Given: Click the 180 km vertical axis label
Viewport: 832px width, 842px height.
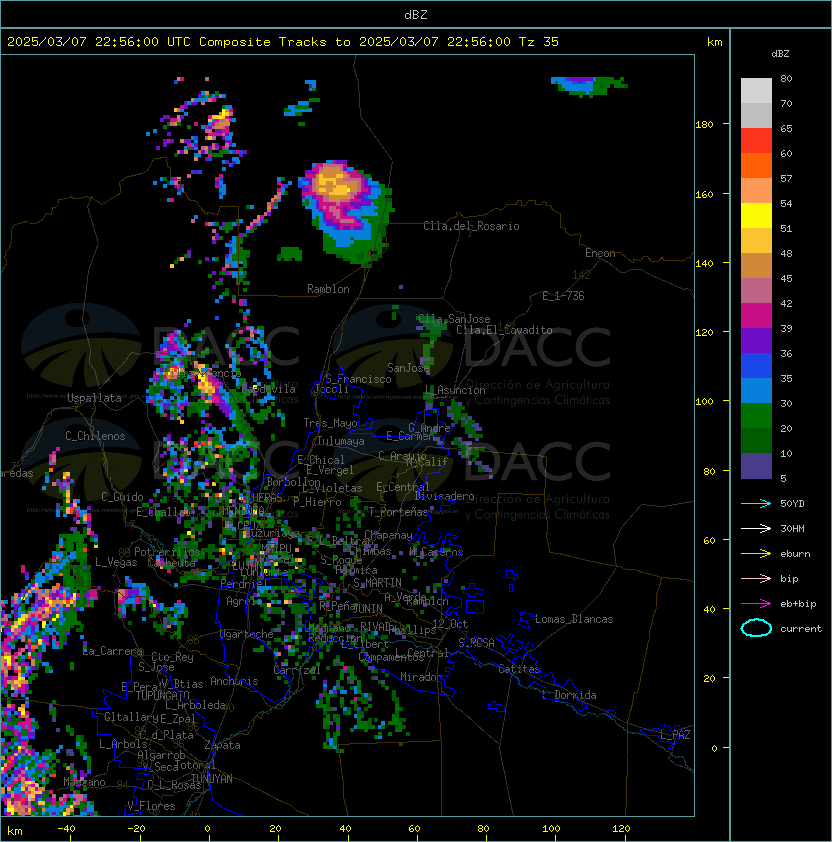Looking at the screenshot, I should [704, 125].
